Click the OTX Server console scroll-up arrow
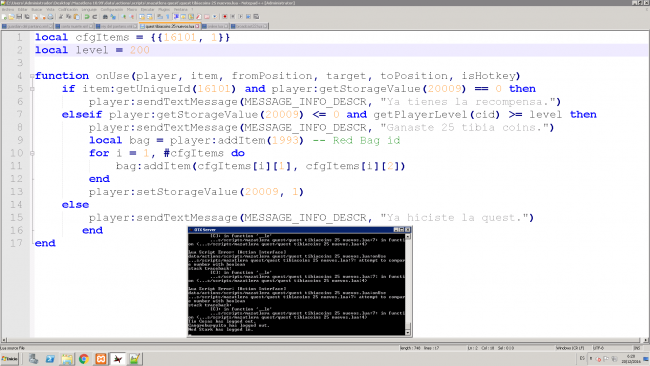This screenshot has width=650, height=366. tap(408, 236)
